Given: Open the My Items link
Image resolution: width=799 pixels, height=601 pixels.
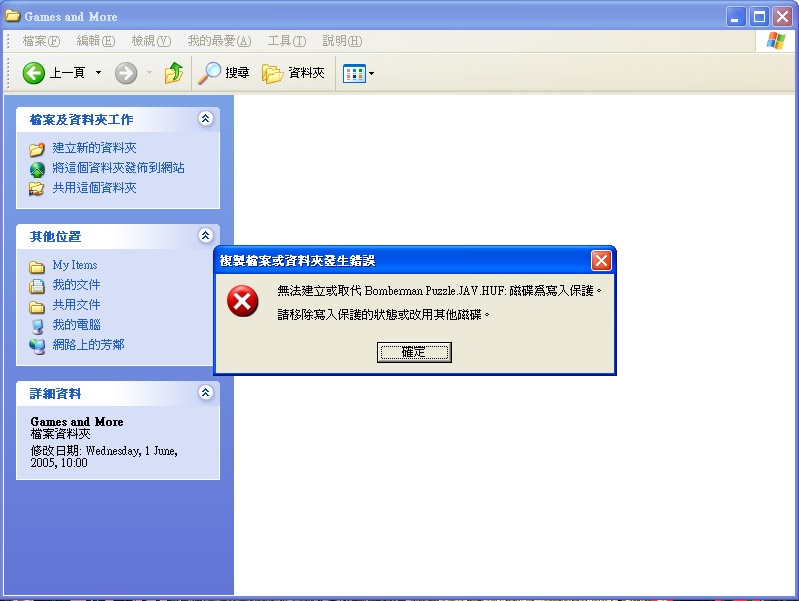Looking at the screenshot, I should coord(75,265).
